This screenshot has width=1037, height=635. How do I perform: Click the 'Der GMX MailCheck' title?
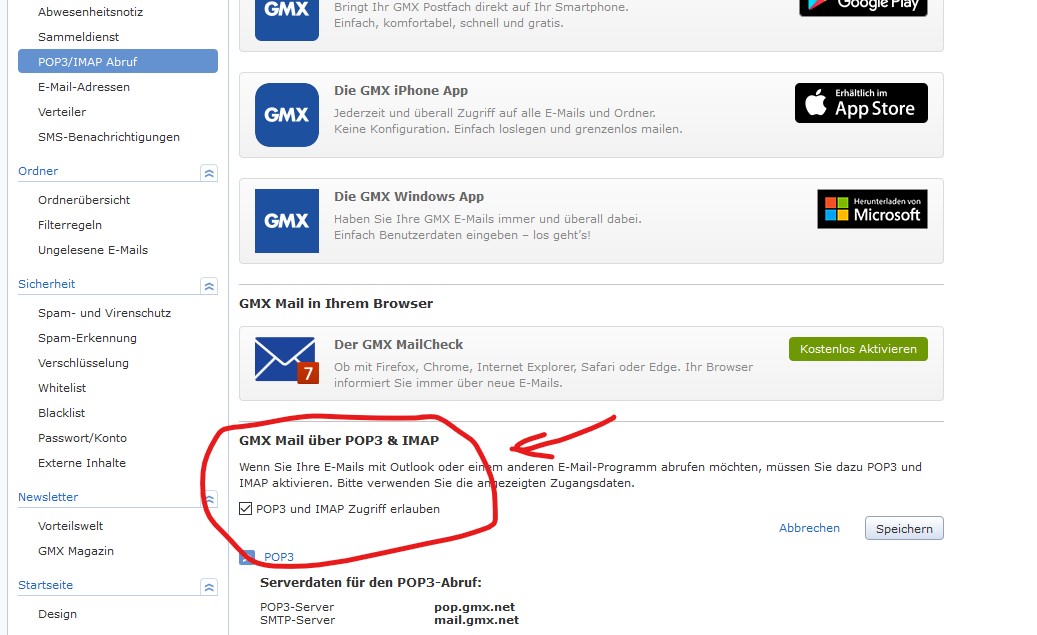click(x=399, y=345)
